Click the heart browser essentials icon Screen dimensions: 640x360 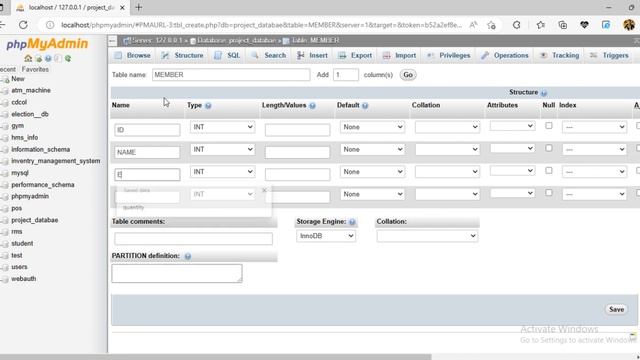[584, 25]
